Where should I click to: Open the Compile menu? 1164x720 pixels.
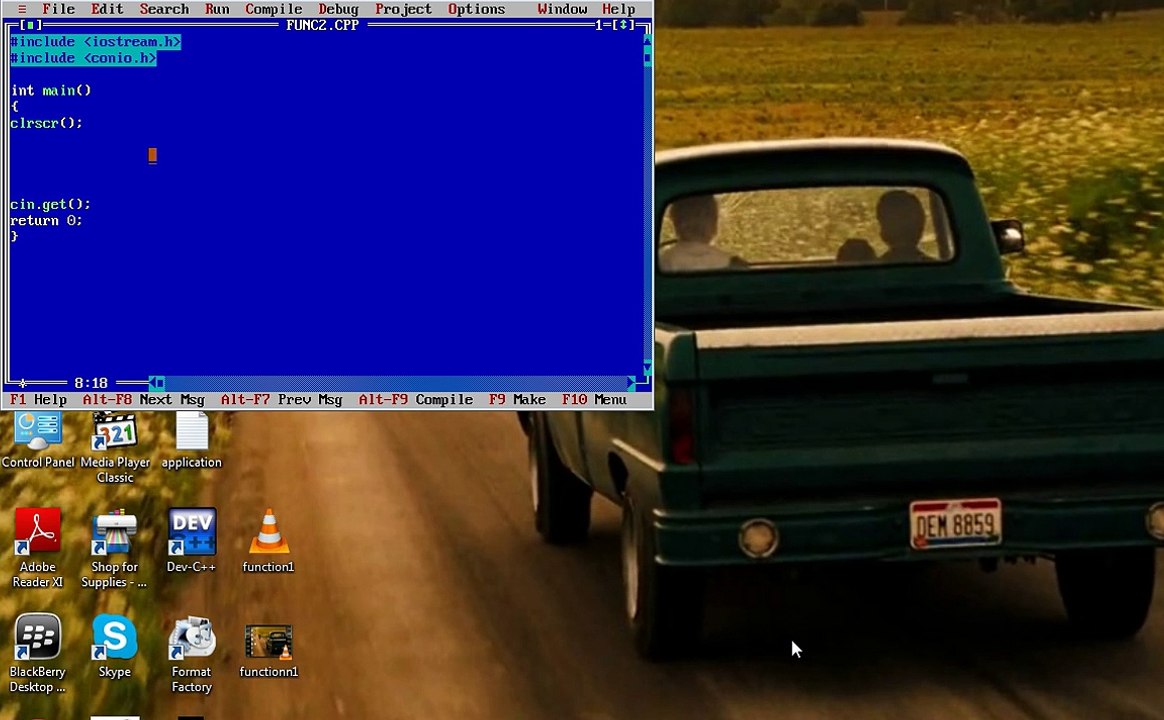[x=273, y=9]
